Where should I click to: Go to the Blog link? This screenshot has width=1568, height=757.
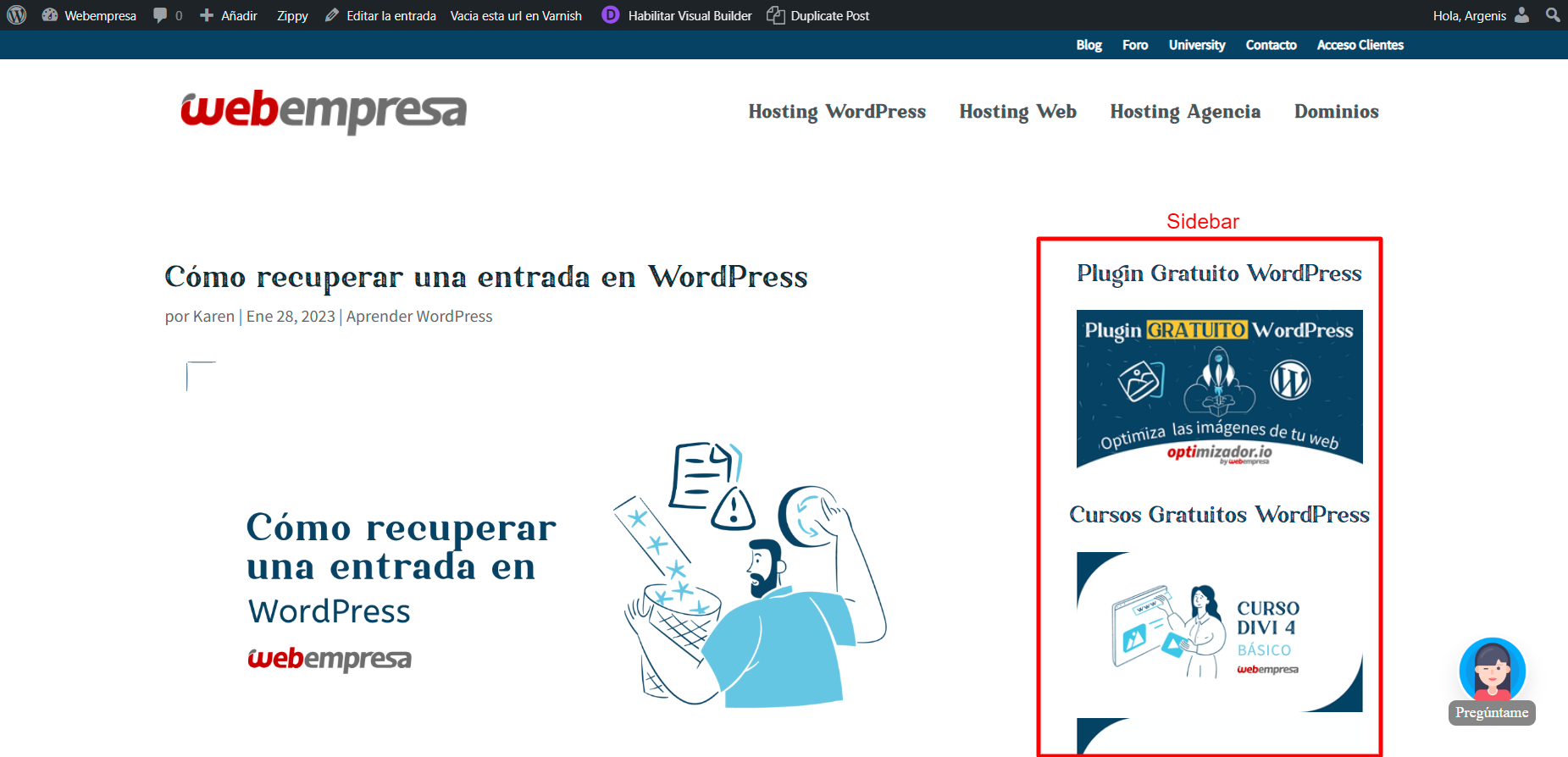[1089, 45]
